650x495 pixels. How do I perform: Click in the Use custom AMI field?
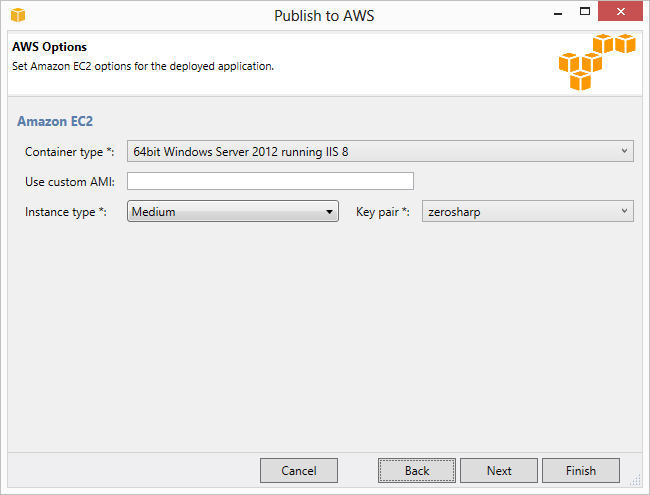[270, 181]
